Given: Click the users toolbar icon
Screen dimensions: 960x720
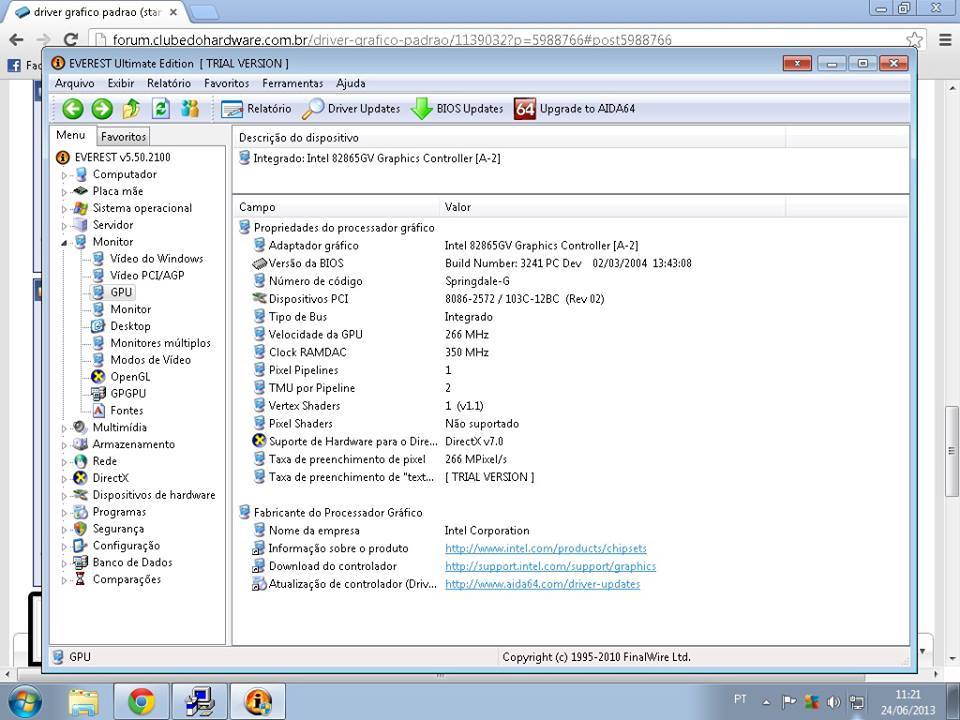Looking at the screenshot, I should 190,109.
